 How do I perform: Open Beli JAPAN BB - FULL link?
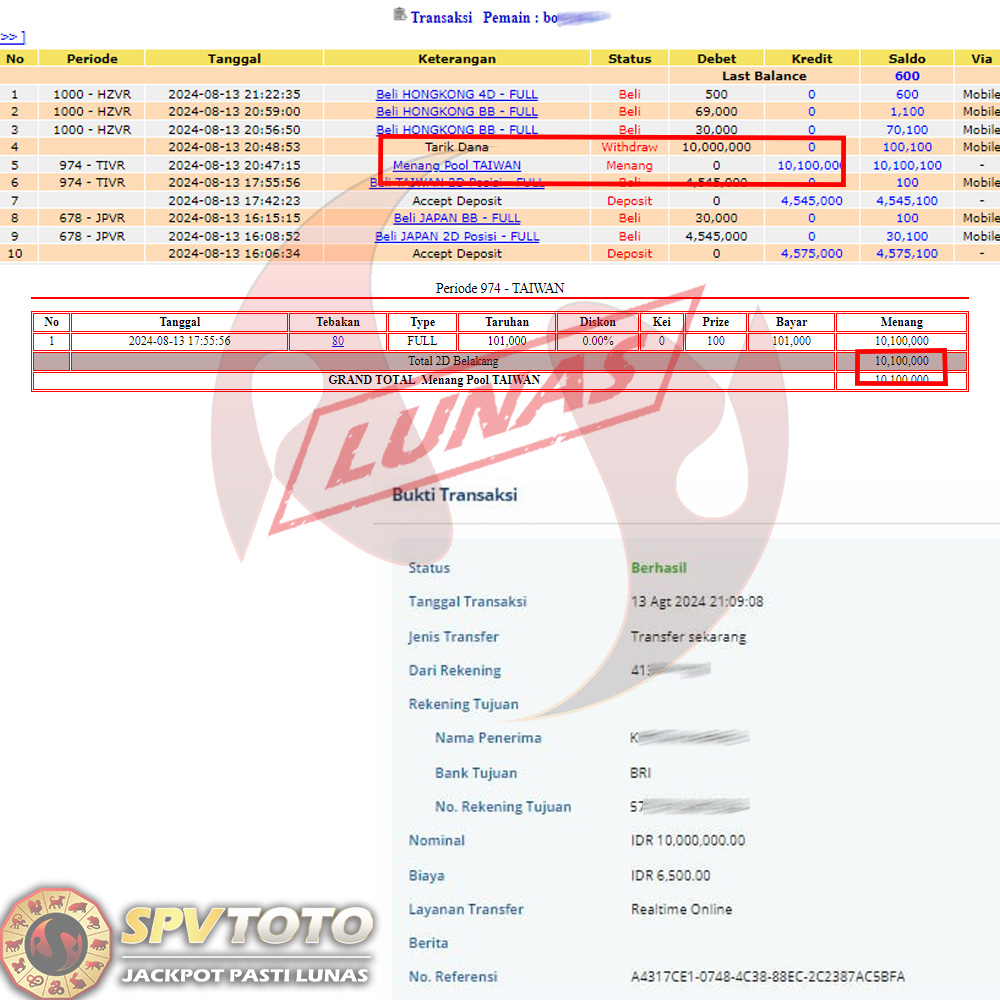457,218
